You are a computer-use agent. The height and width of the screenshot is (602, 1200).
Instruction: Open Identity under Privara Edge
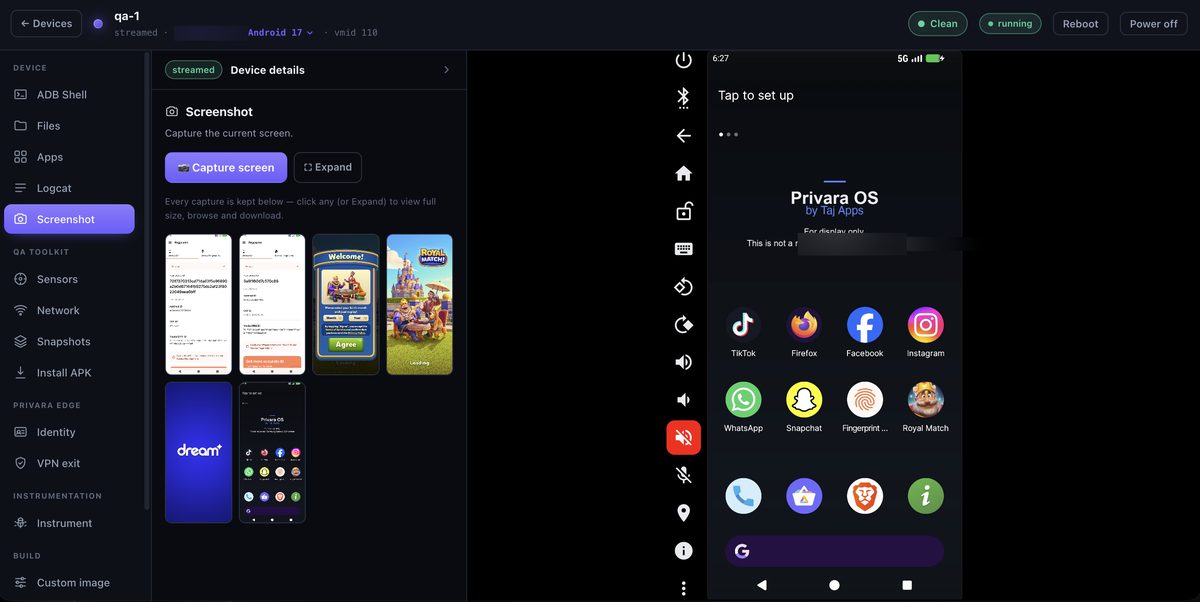pos(69,432)
